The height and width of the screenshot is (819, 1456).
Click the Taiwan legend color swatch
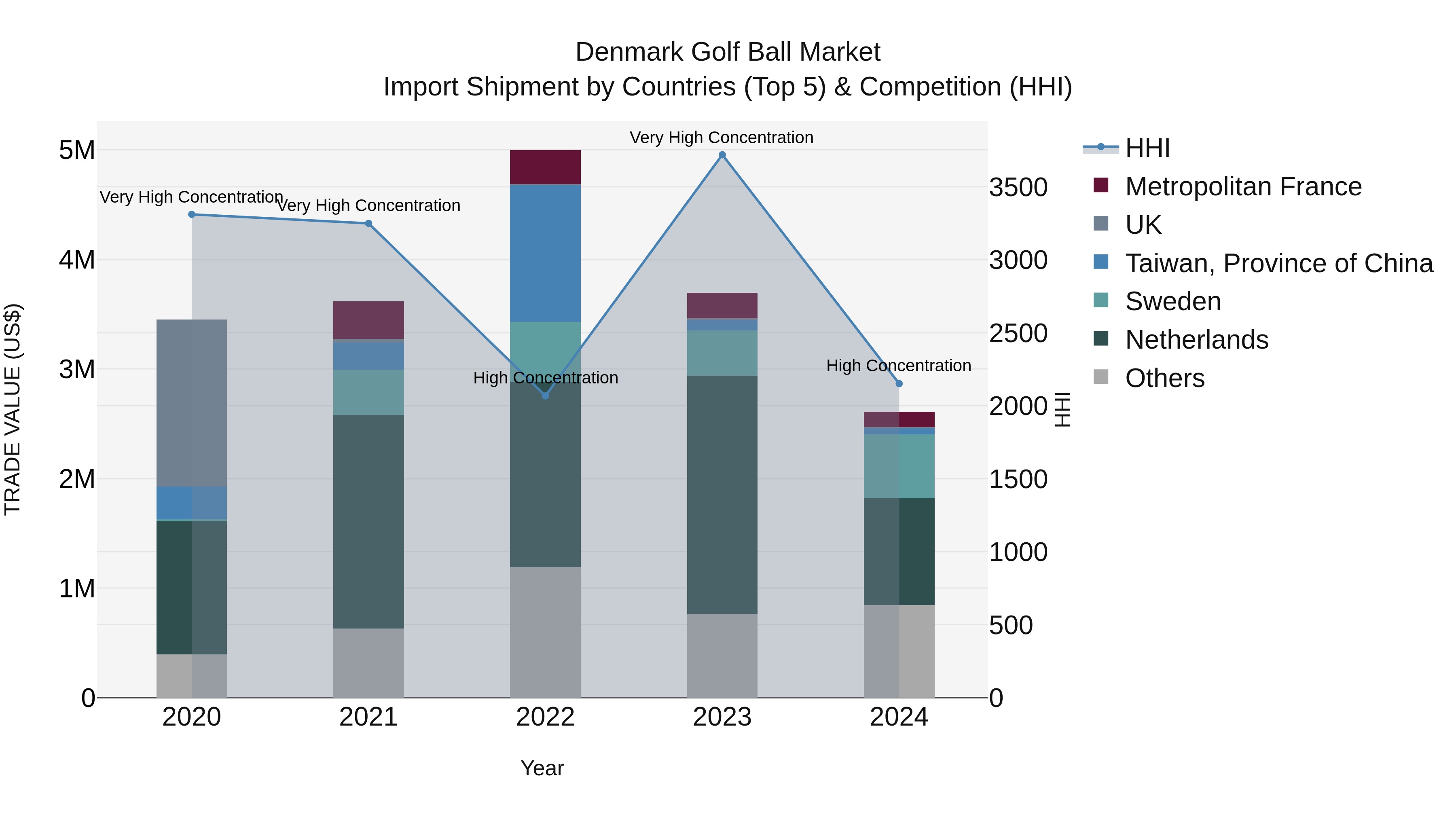tap(1101, 262)
